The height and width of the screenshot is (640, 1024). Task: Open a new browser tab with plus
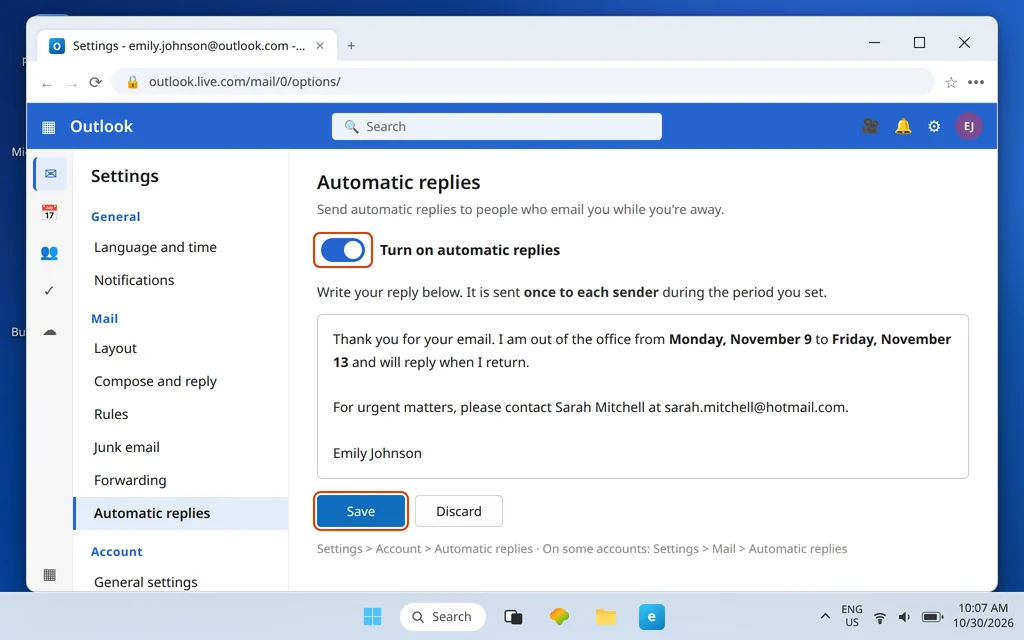click(351, 46)
